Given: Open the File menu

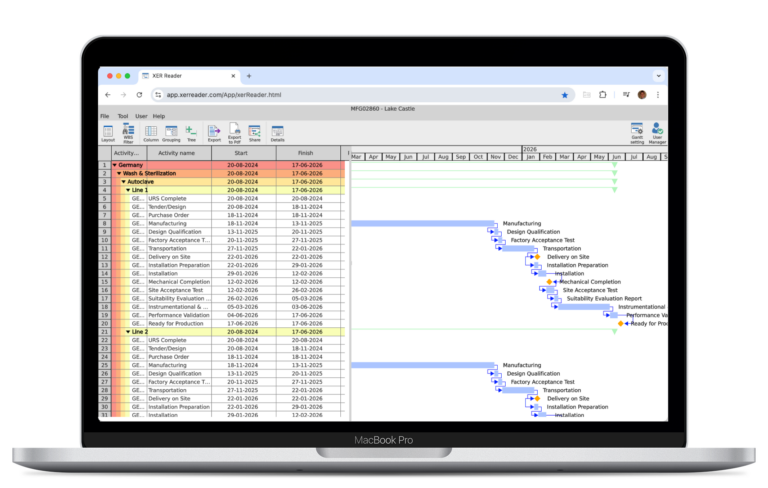Looking at the screenshot, I should point(104,116).
